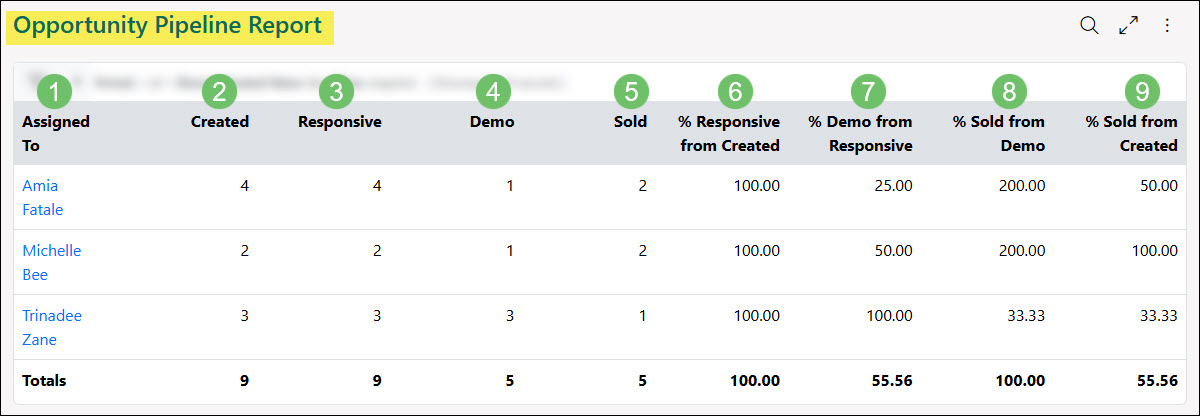The width and height of the screenshot is (1200, 416).
Task: Select the Totals row label
Action: (44, 381)
